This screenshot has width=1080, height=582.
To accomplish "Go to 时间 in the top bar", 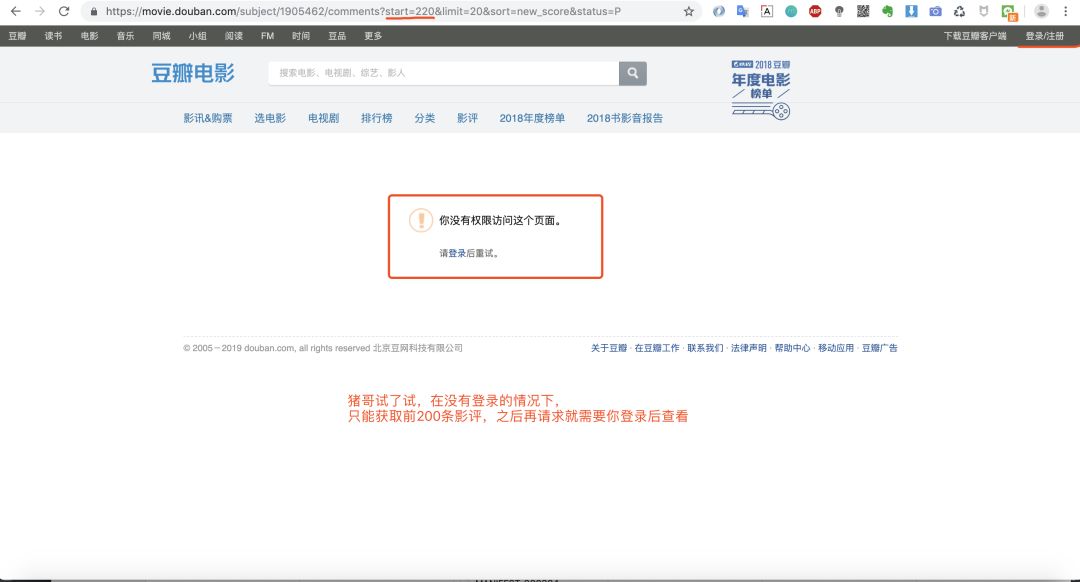I will [301, 36].
